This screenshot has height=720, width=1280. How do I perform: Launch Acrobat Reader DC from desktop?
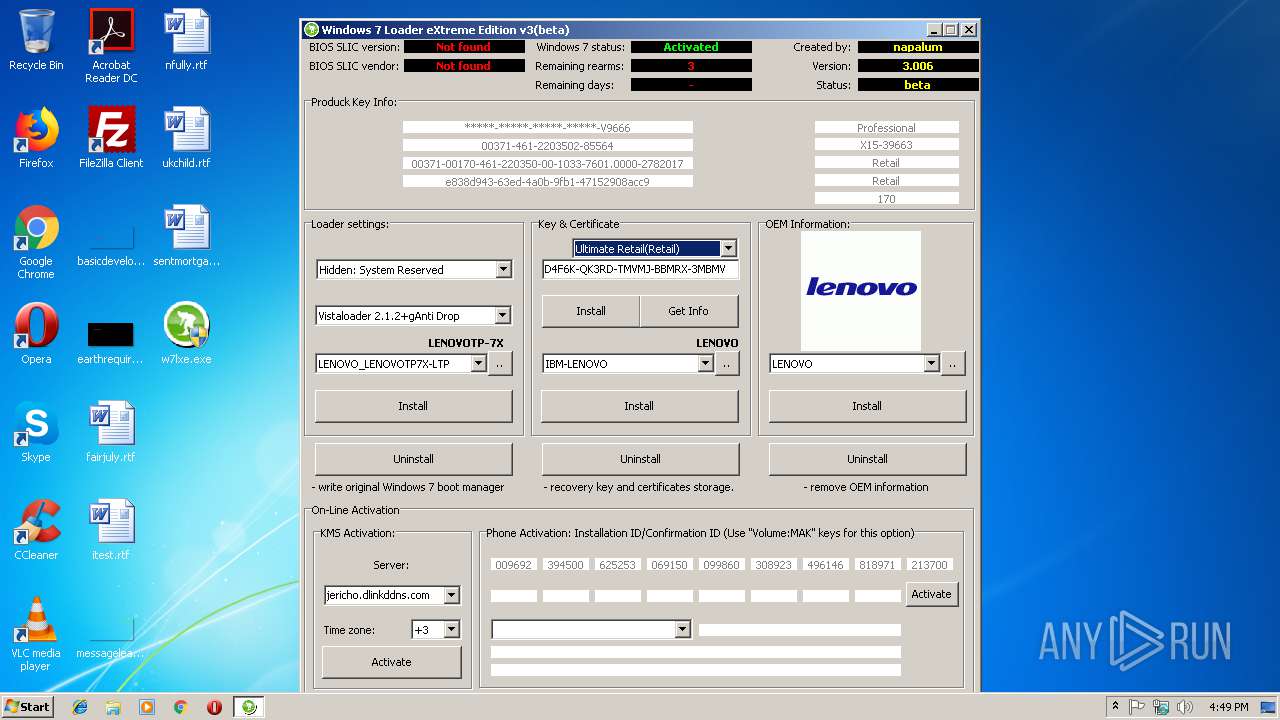111,46
